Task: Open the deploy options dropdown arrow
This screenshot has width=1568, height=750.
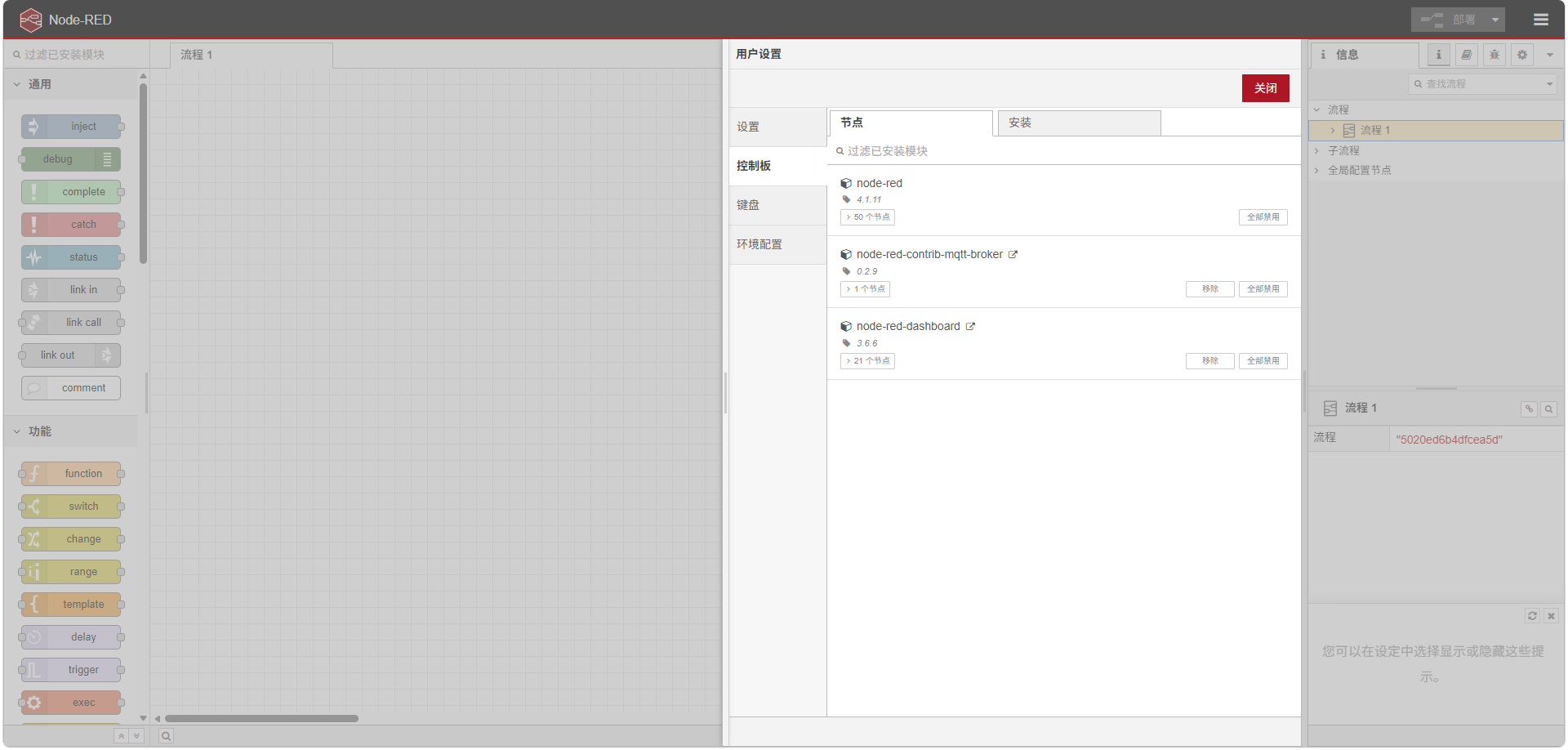Action: click(x=1495, y=20)
